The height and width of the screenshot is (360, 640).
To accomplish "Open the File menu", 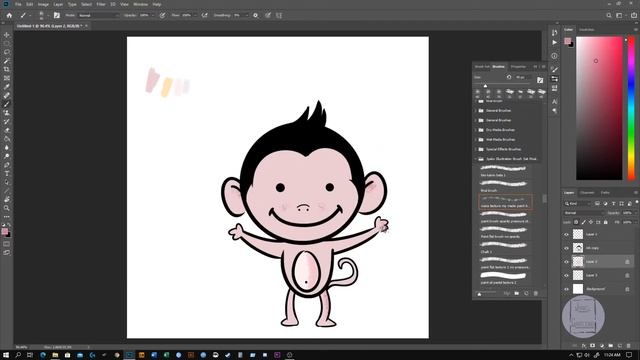I will click(18, 4).
